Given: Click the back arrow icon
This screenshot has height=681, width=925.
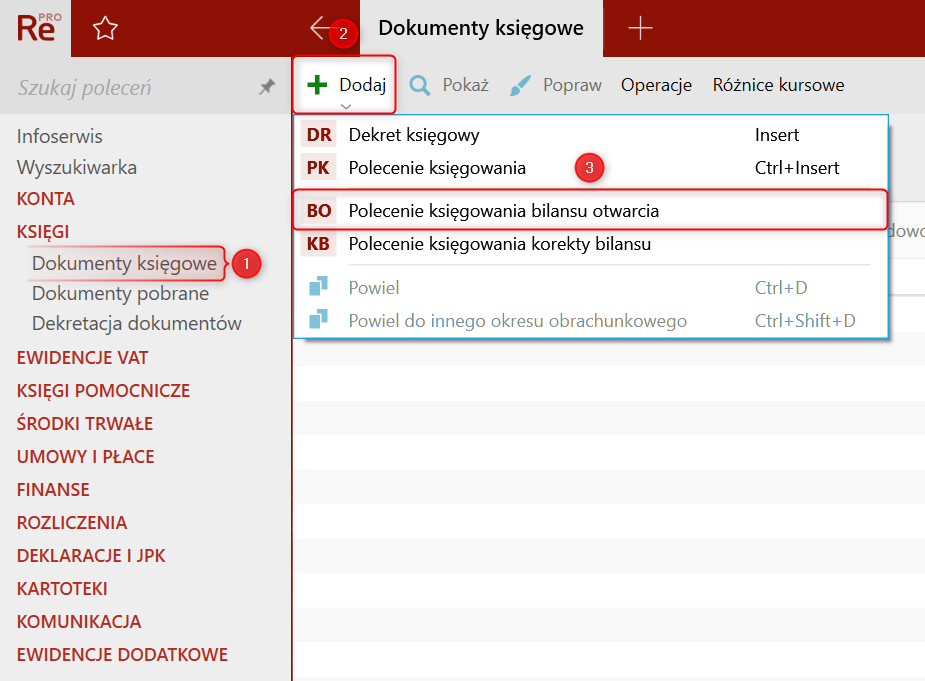Looking at the screenshot, I should pyautogui.click(x=320, y=28).
